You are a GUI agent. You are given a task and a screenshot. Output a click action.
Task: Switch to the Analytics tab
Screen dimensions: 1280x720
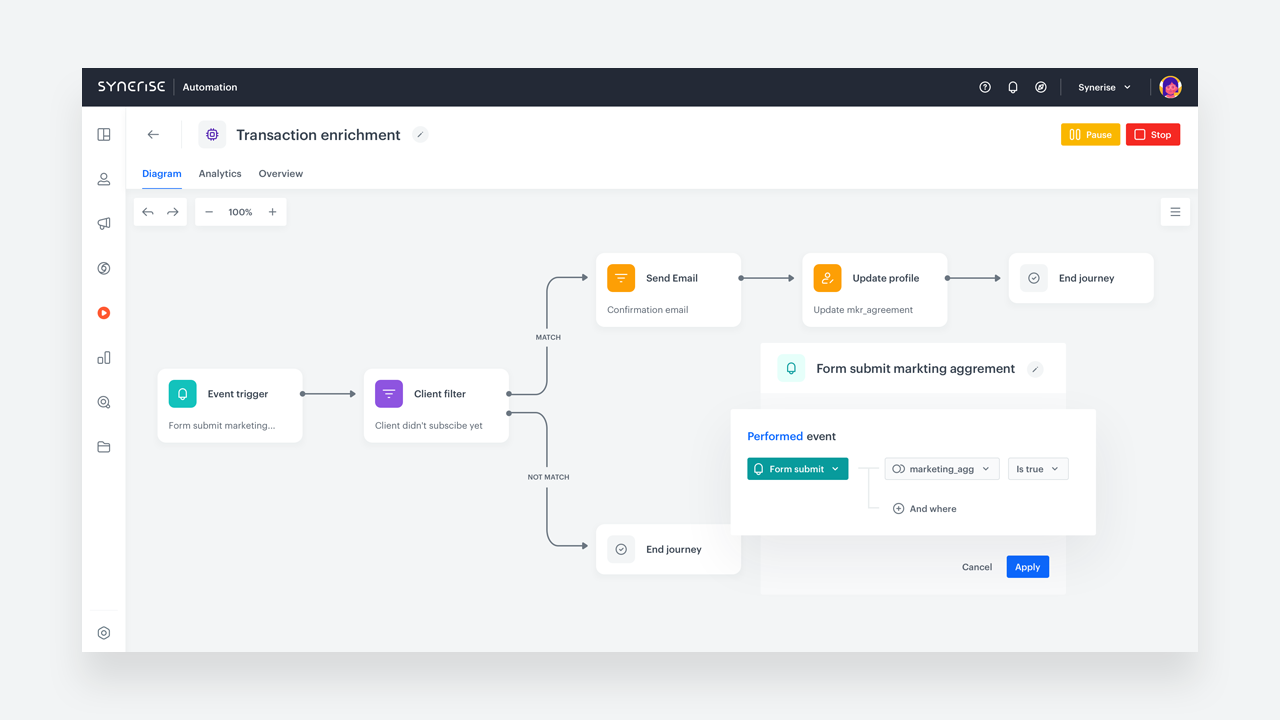[220, 174]
